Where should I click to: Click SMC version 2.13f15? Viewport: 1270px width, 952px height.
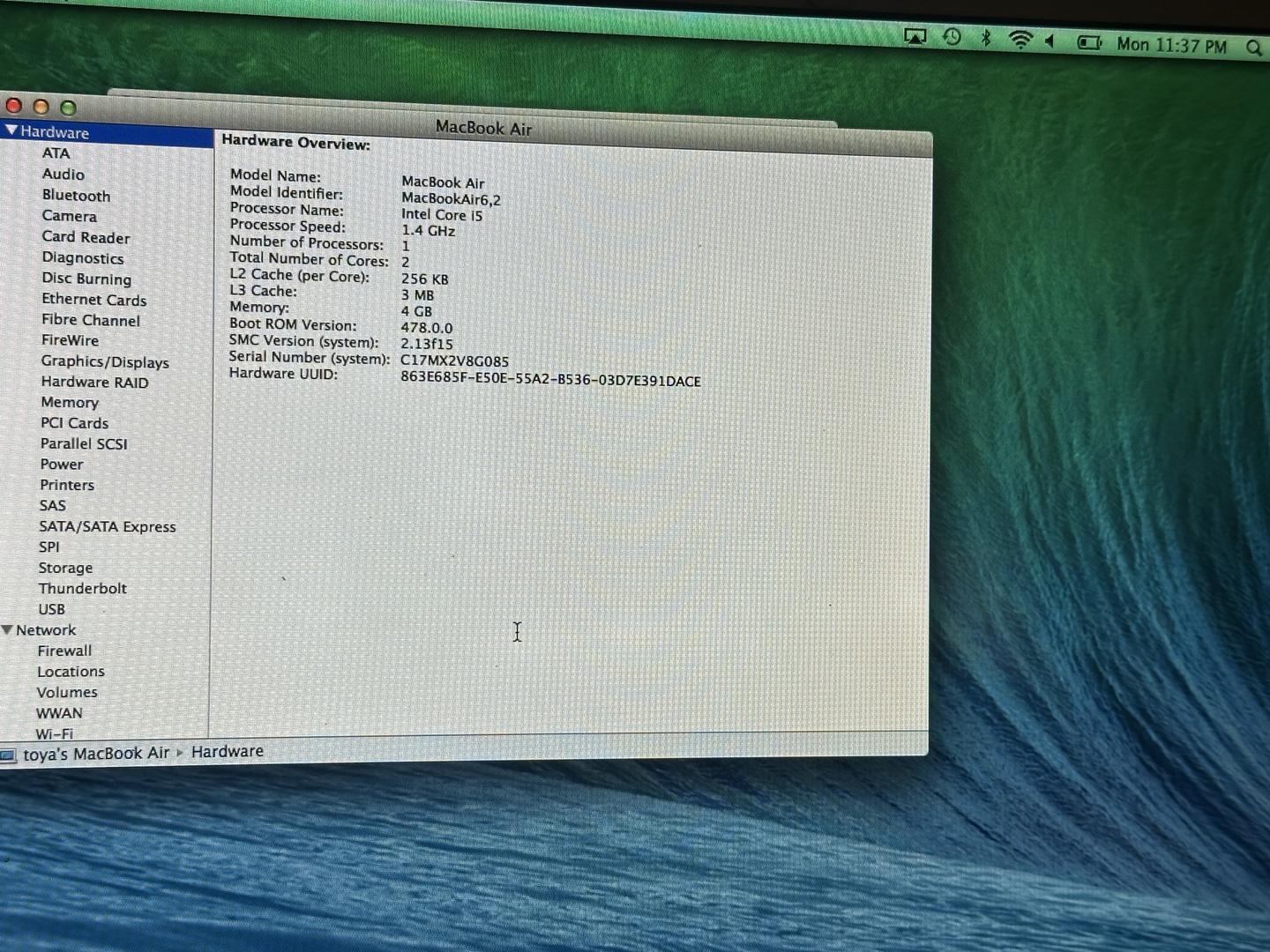[x=426, y=344]
